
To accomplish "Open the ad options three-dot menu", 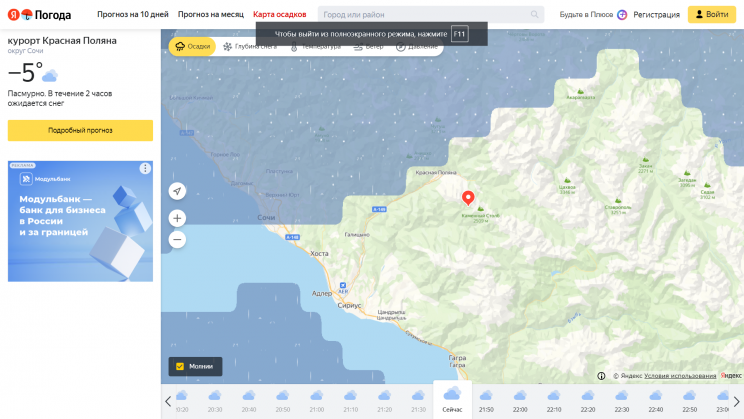I will pos(145,168).
